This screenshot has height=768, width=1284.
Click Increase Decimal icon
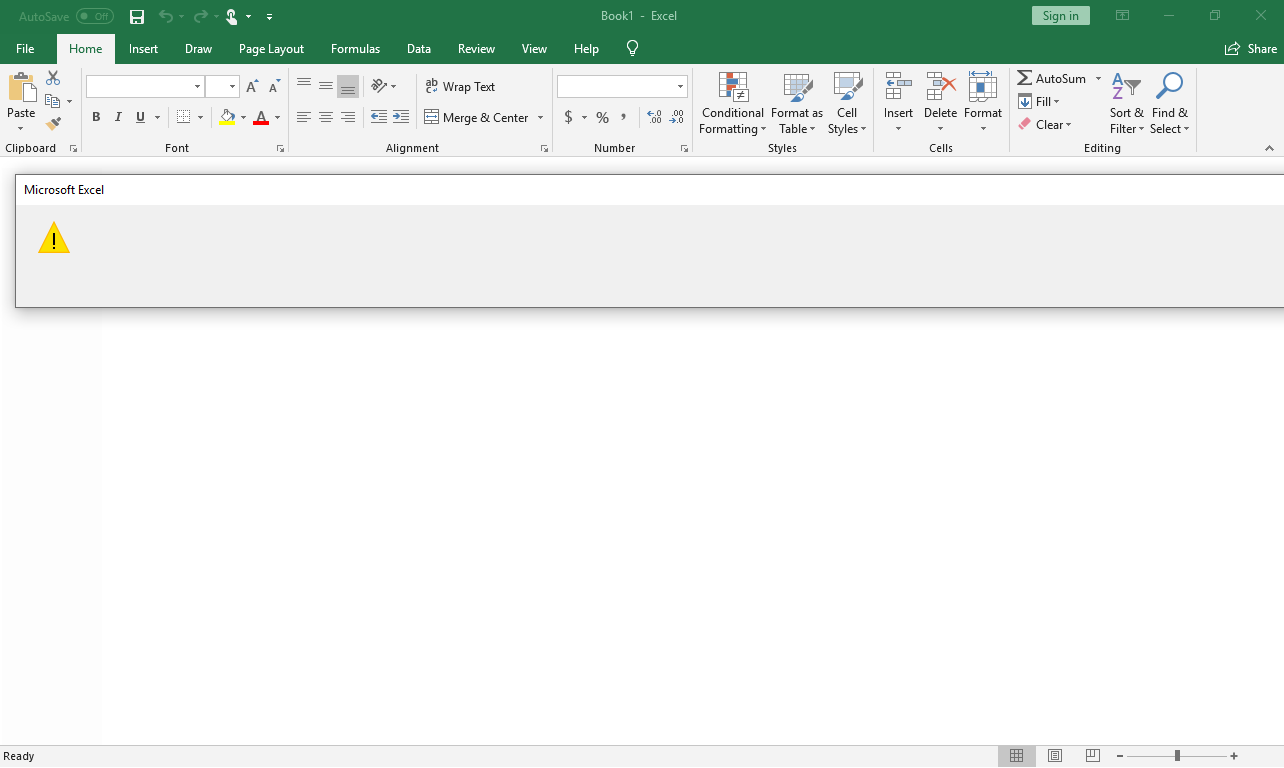[x=654, y=117]
